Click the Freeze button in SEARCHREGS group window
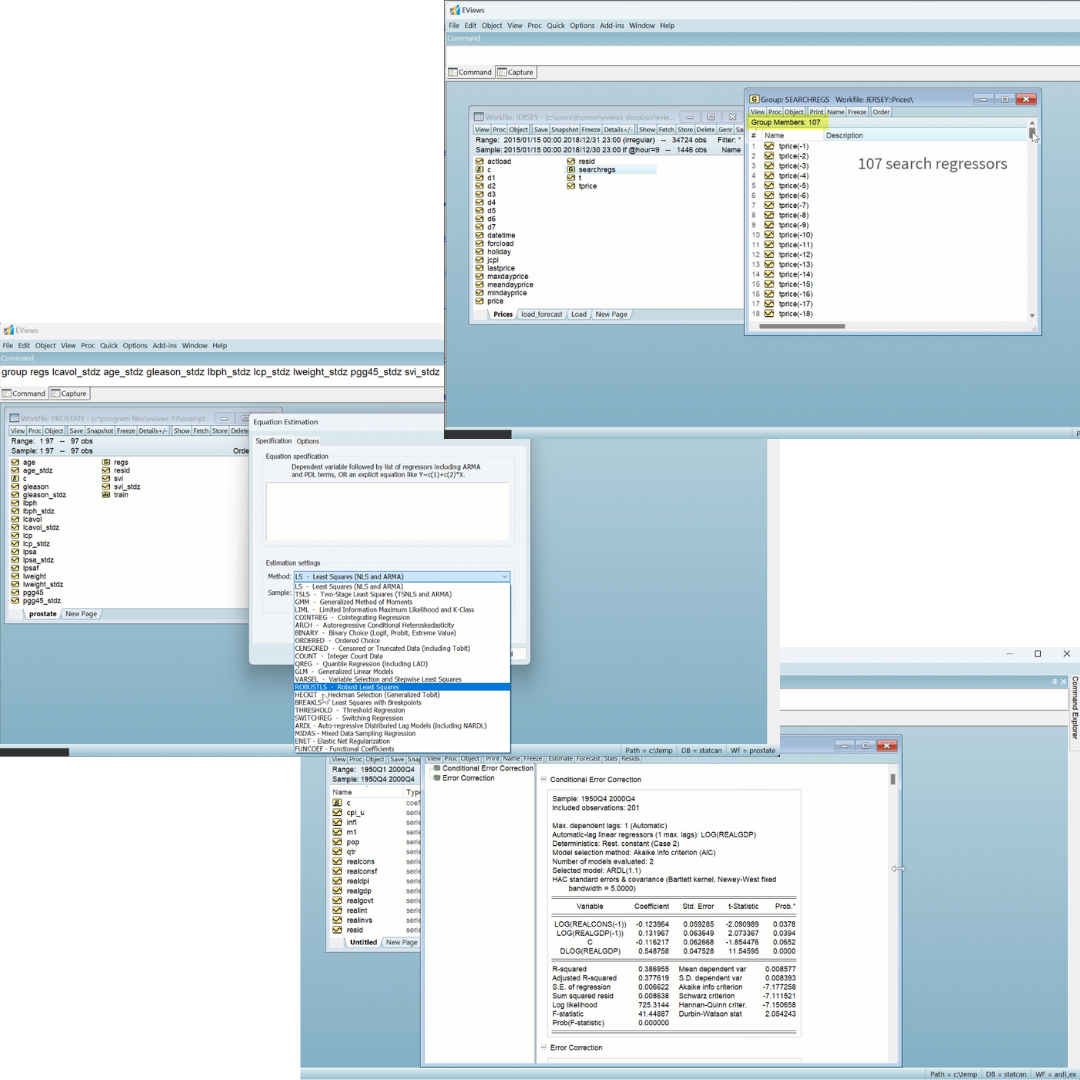Image resolution: width=1080 pixels, height=1080 pixels. point(857,112)
